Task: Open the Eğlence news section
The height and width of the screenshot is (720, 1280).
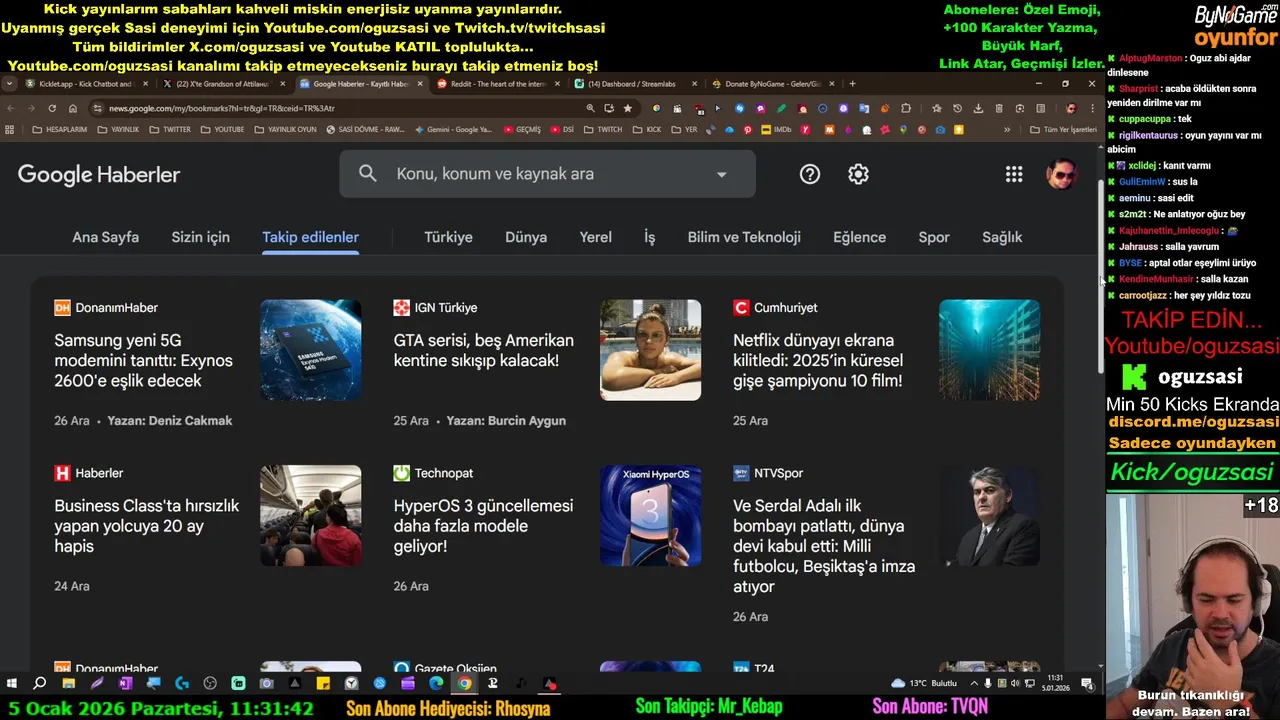Action: (859, 237)
